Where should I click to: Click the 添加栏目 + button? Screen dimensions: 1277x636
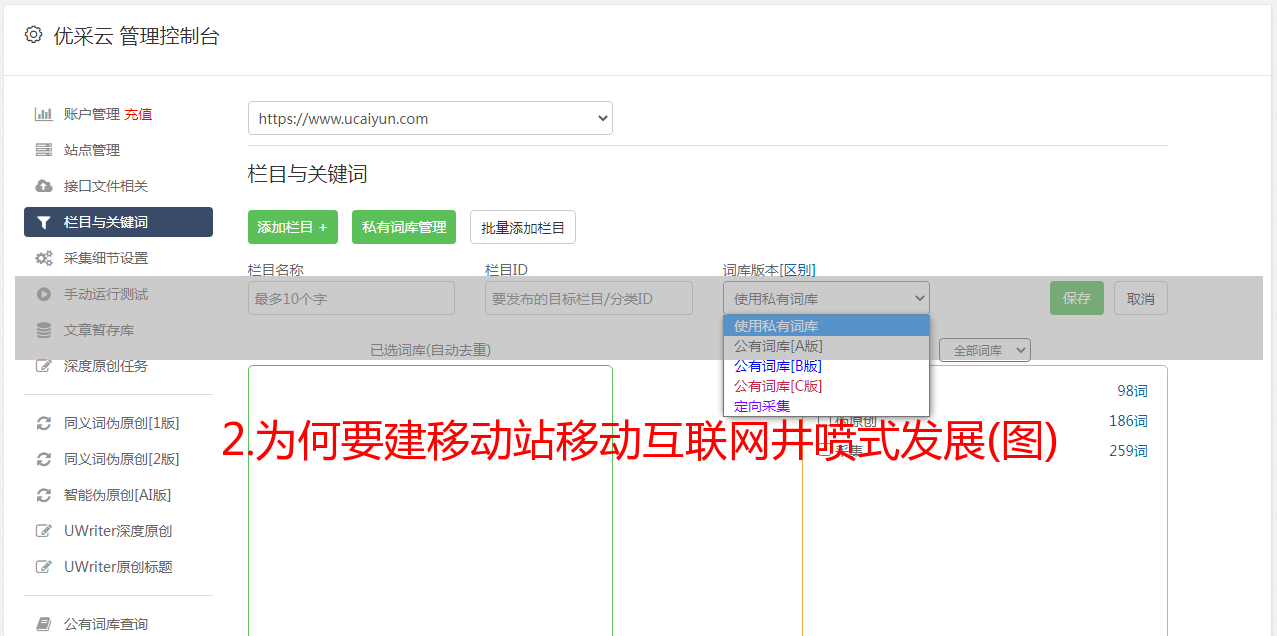(x=292, y=227)
